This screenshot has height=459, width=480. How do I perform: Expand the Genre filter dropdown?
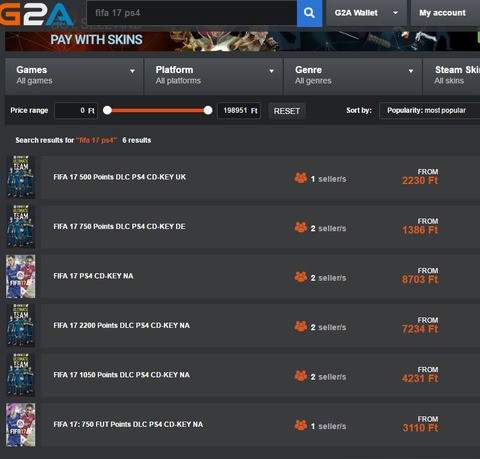pos(353,76)
